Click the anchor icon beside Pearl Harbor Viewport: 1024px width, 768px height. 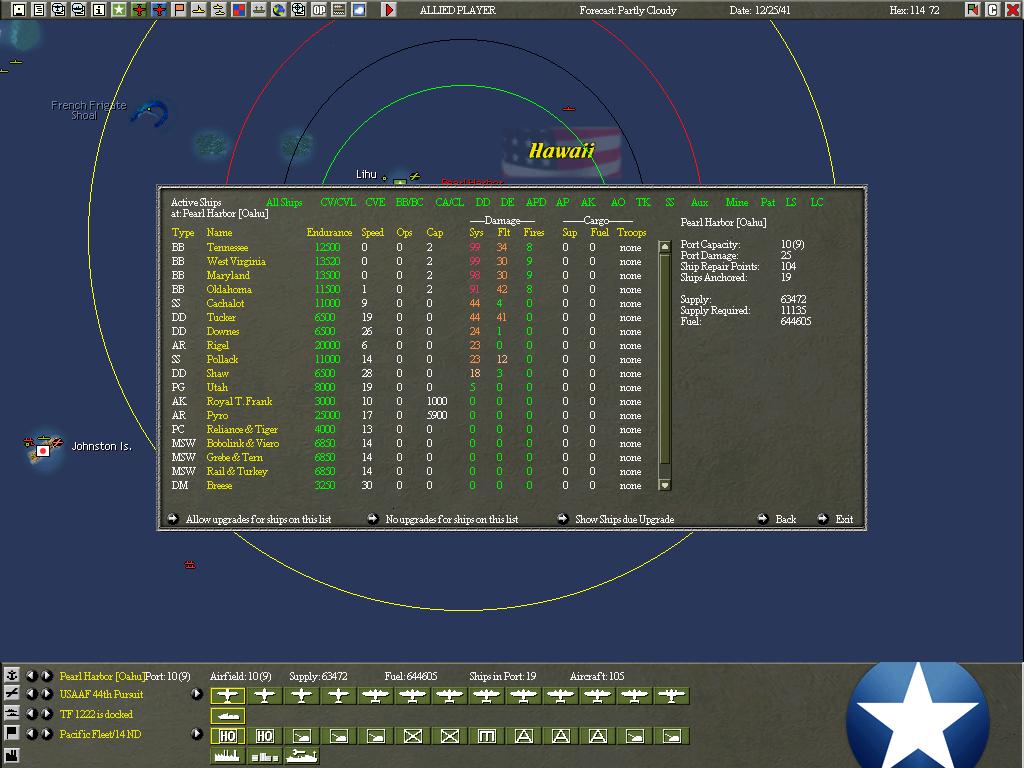click(12, 675)
